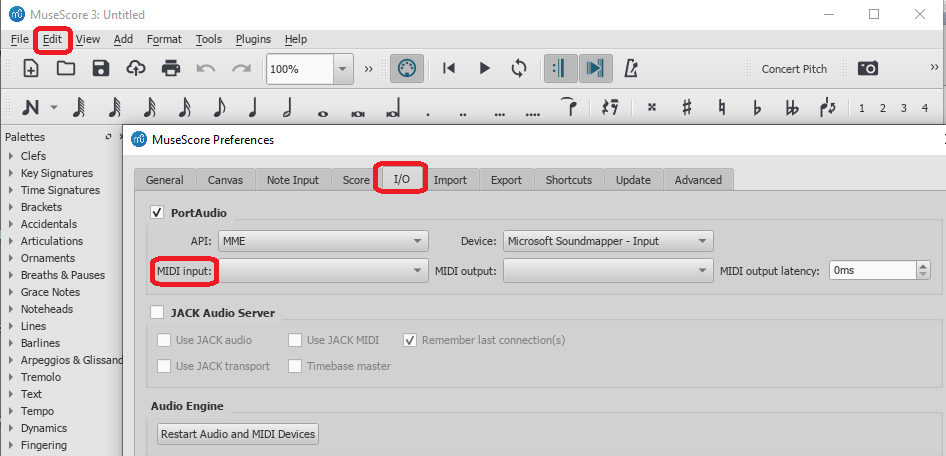Screen dimensions: 946x456
Task: Add augmentation dot to note
Action: tap(427, 113)
